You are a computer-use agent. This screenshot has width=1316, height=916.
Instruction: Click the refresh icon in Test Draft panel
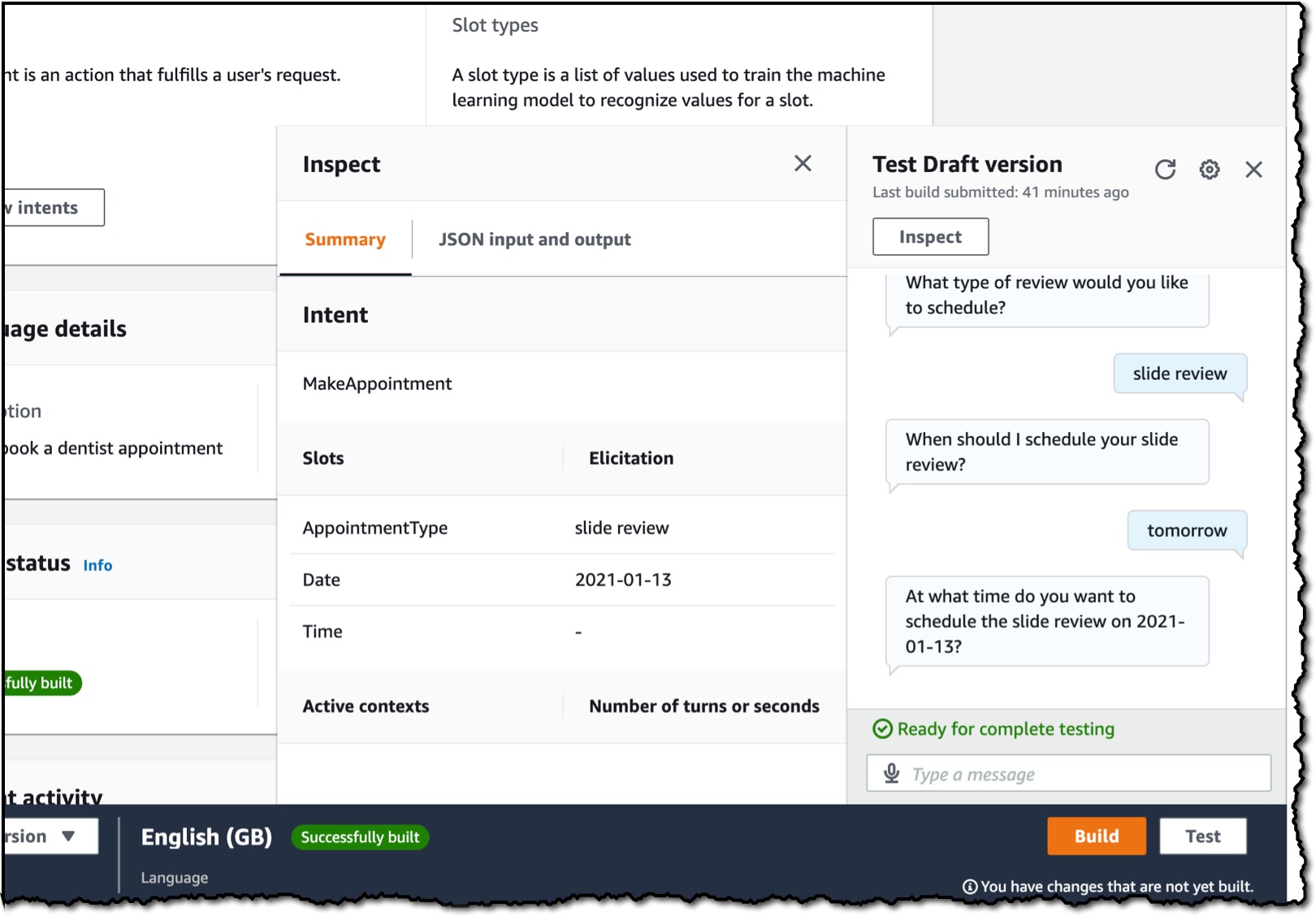(1165, 169)
